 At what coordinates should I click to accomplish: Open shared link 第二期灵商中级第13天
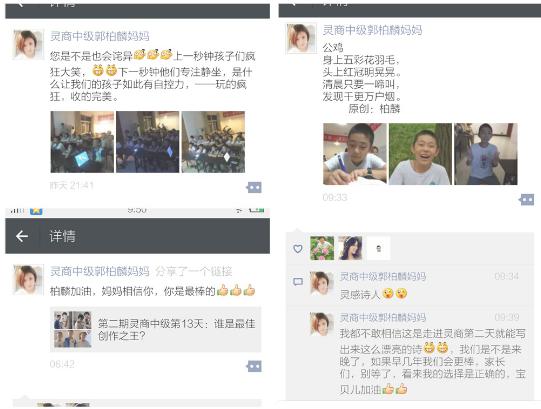[156, 329]
